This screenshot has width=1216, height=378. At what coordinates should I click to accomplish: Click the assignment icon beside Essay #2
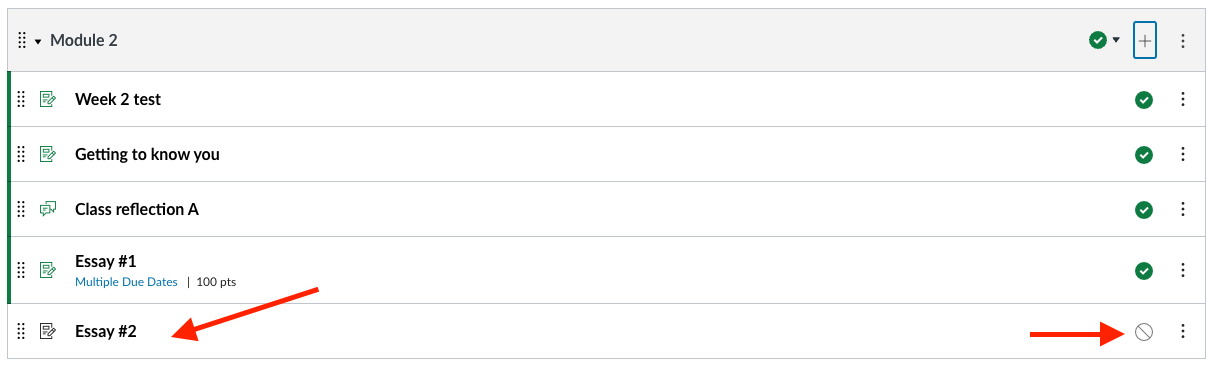tap(47, 331)
